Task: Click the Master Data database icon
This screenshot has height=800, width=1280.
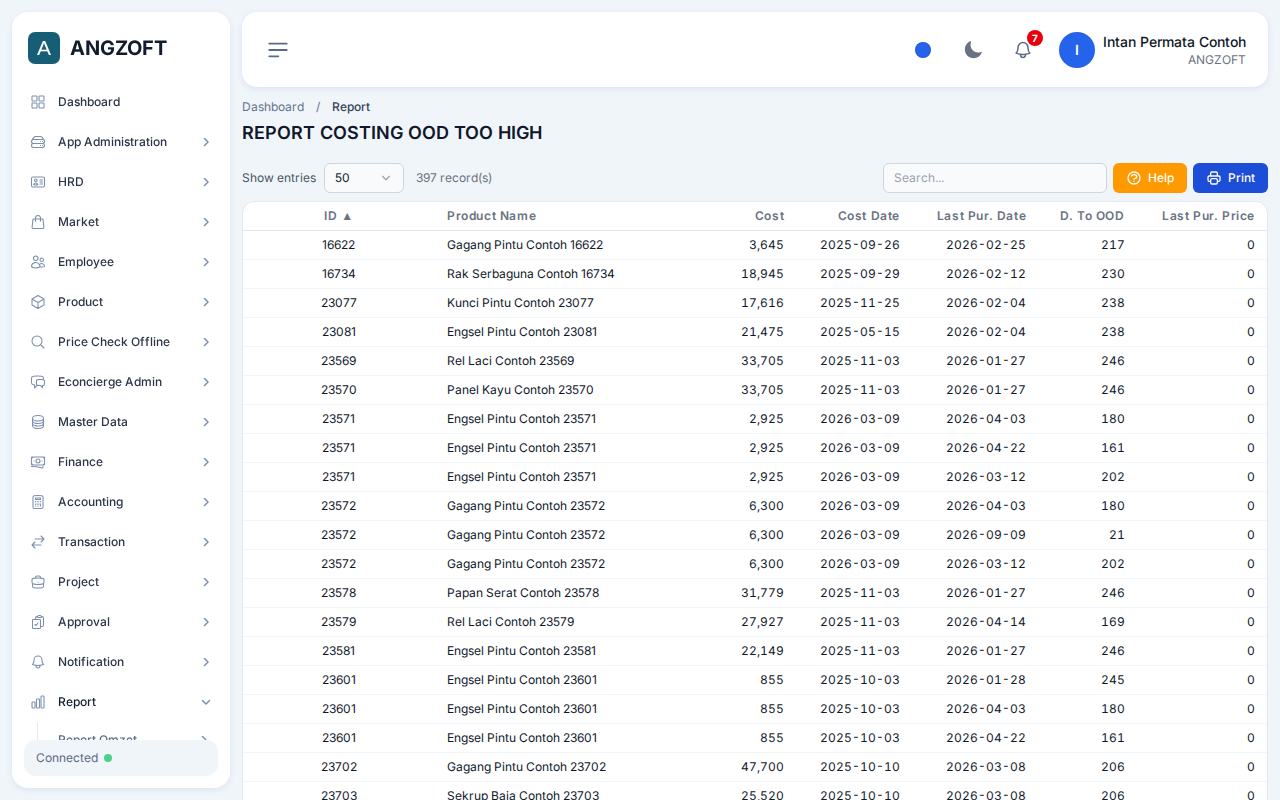Action: click(38, 422)
